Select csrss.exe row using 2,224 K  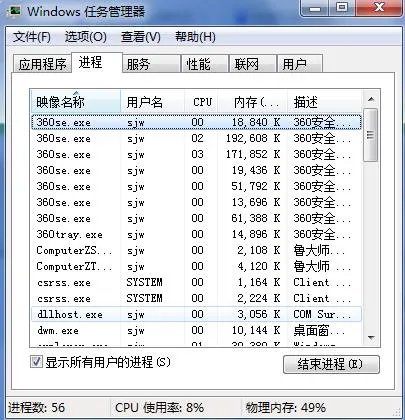point(196,298)
